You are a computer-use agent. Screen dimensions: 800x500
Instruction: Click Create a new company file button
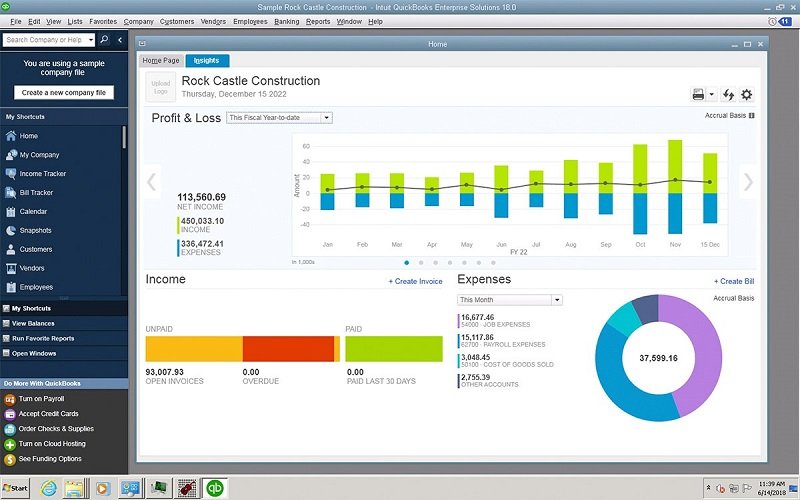[64, 92]
